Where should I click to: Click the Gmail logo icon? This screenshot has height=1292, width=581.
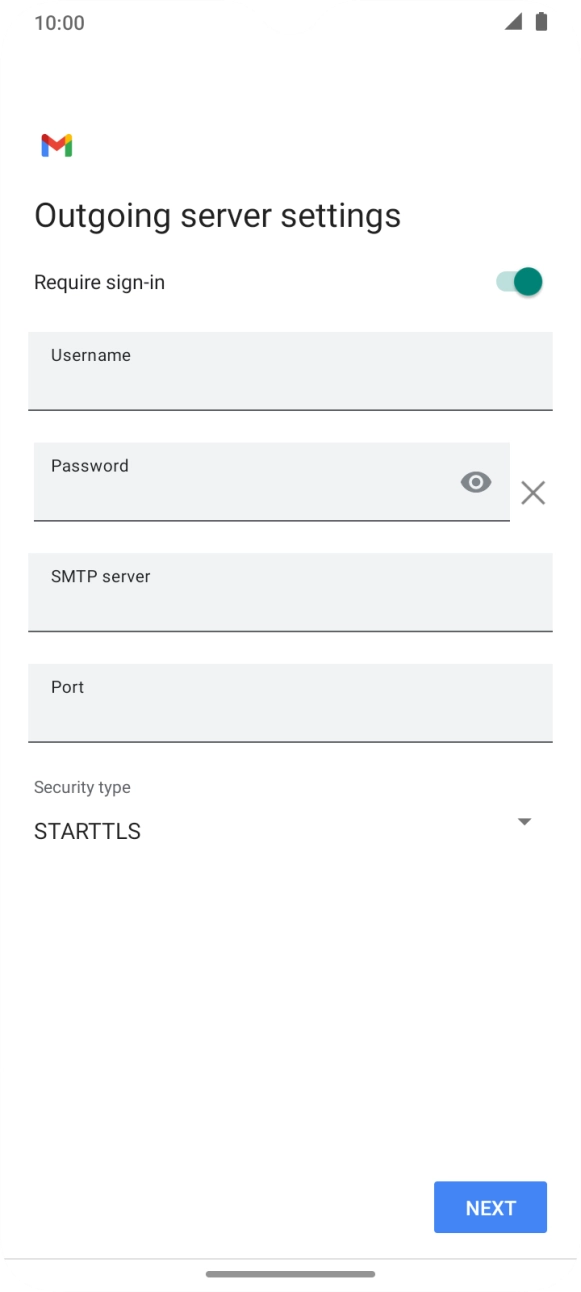57,145
